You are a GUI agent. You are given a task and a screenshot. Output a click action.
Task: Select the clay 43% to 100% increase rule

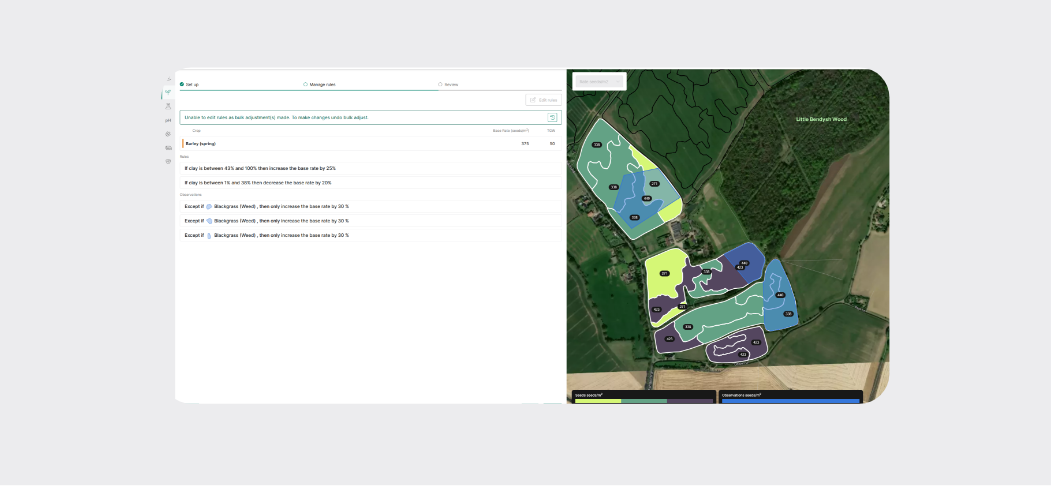[371, 168]
